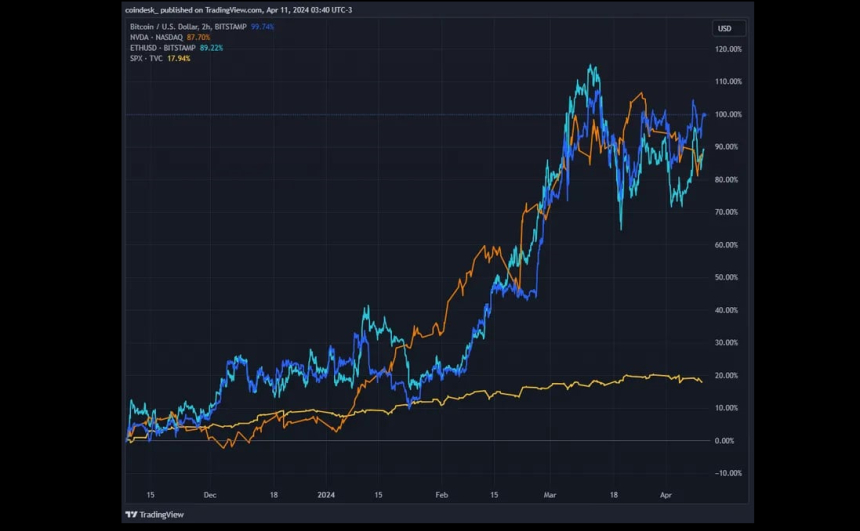
Task: Click the ETHUSD BITSTAMP legend label
Action: 162,47
